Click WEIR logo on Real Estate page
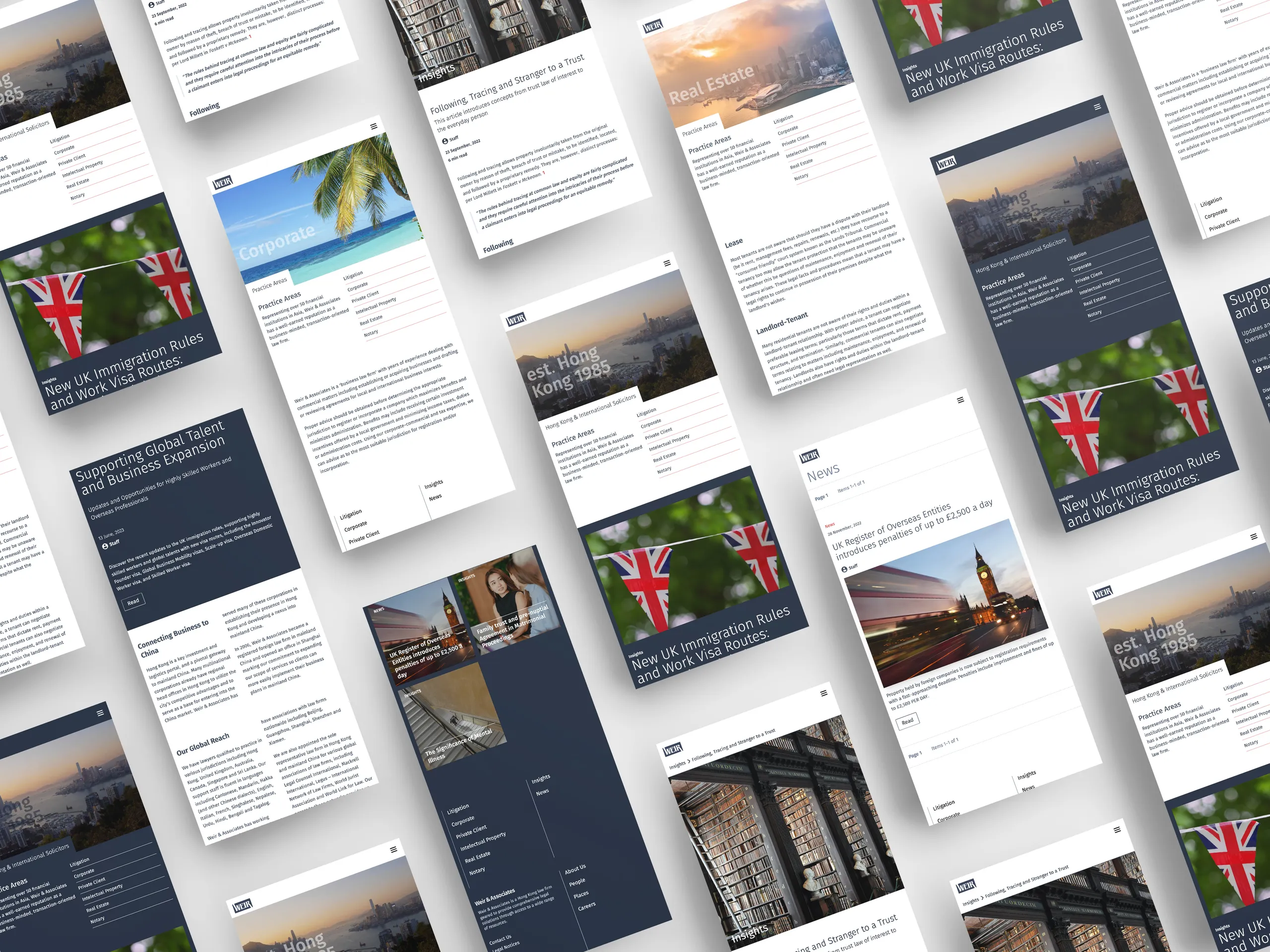Screen dimensions: 1270x952 [653, 26]
